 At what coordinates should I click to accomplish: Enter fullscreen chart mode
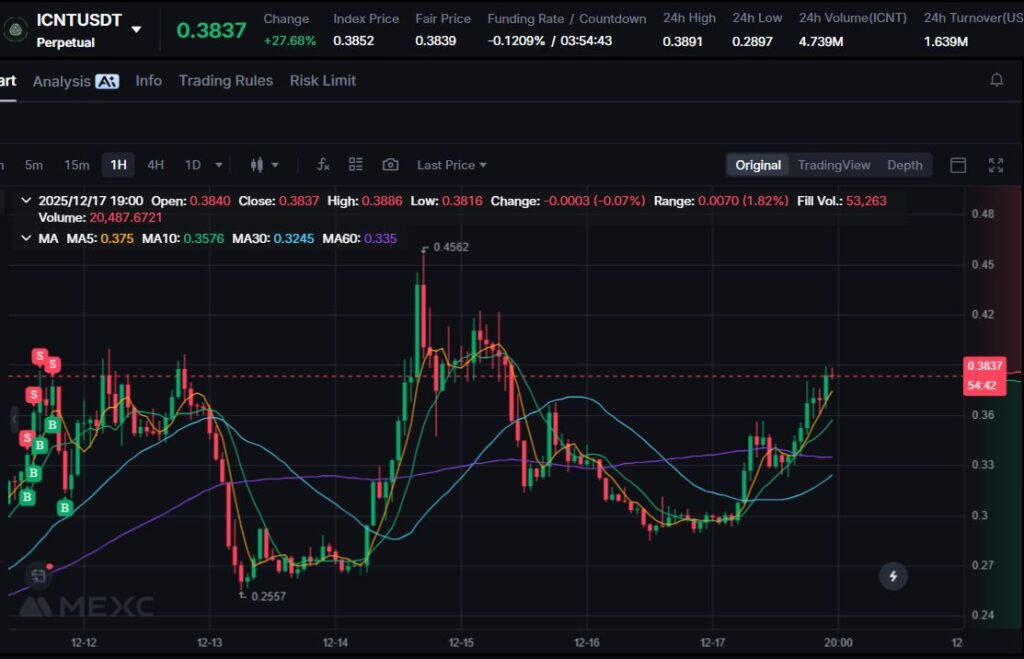[x=996, y=165]
